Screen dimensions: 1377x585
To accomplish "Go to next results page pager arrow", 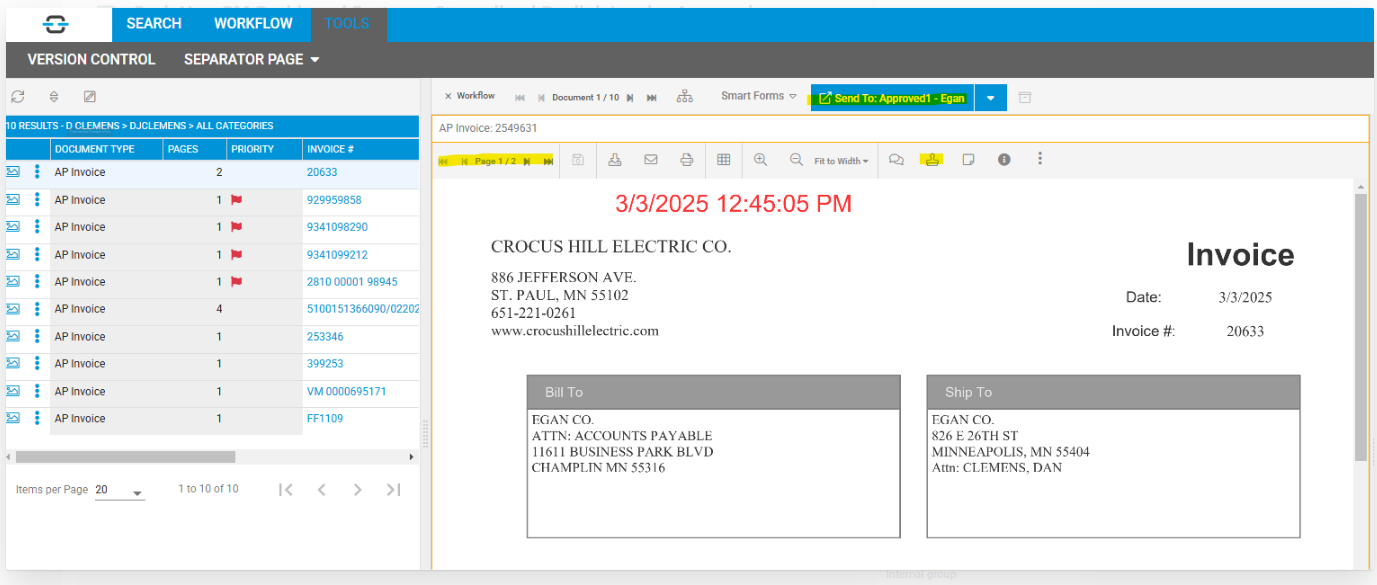I will [x=357, y=489].
